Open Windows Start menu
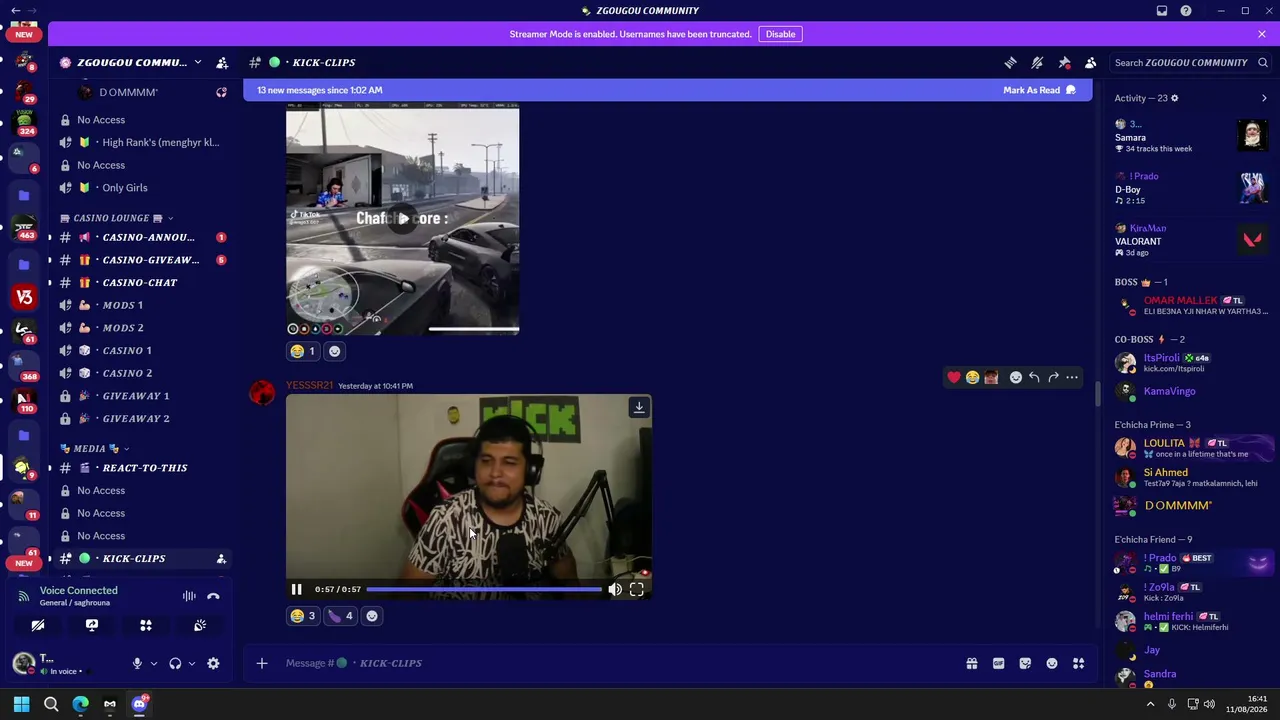 click(x=21, y=704)
